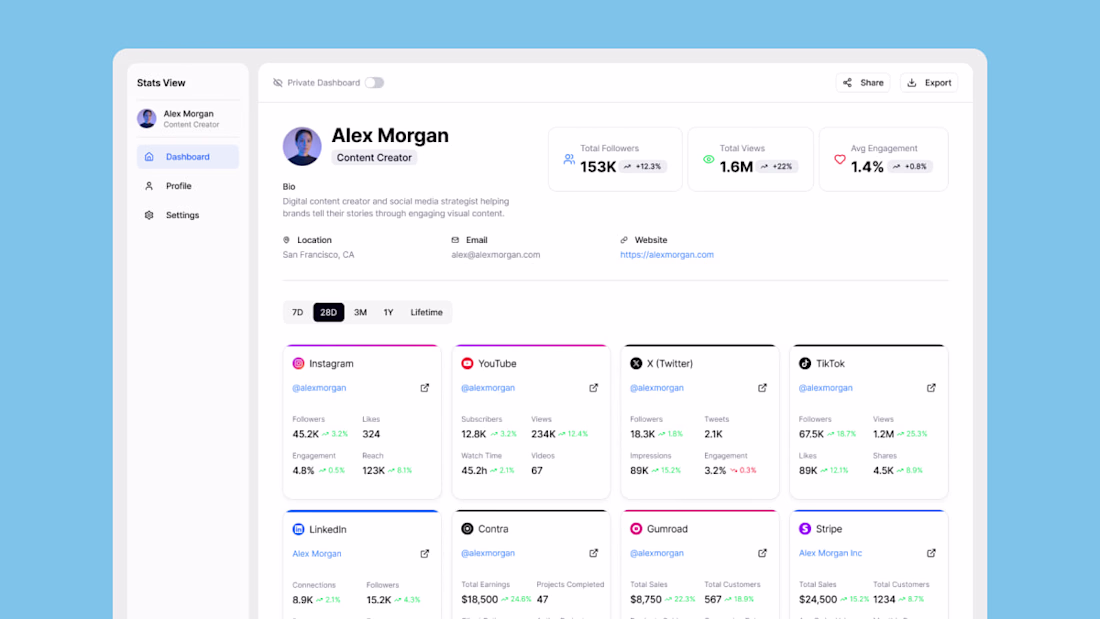The height and width of the screenshot is (619, 1100).
Task: Open the Stripe card external link icon
Action: coord(931,553)
